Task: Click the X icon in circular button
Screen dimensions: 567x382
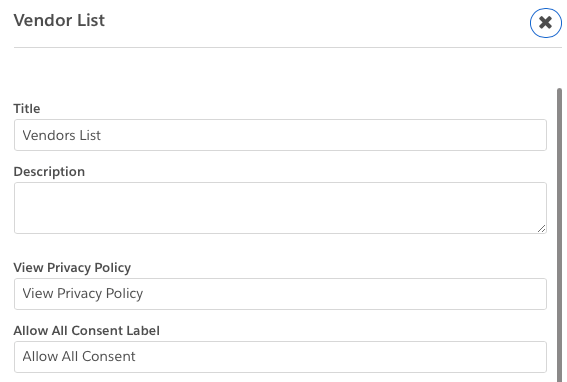Action: pos(546,23)
